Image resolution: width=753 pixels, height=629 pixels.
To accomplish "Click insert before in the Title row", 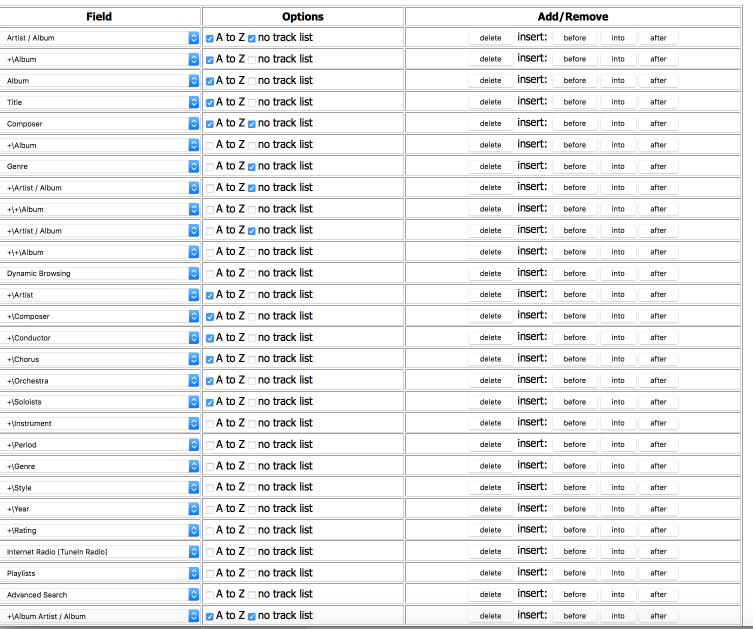I will (574, 102).
